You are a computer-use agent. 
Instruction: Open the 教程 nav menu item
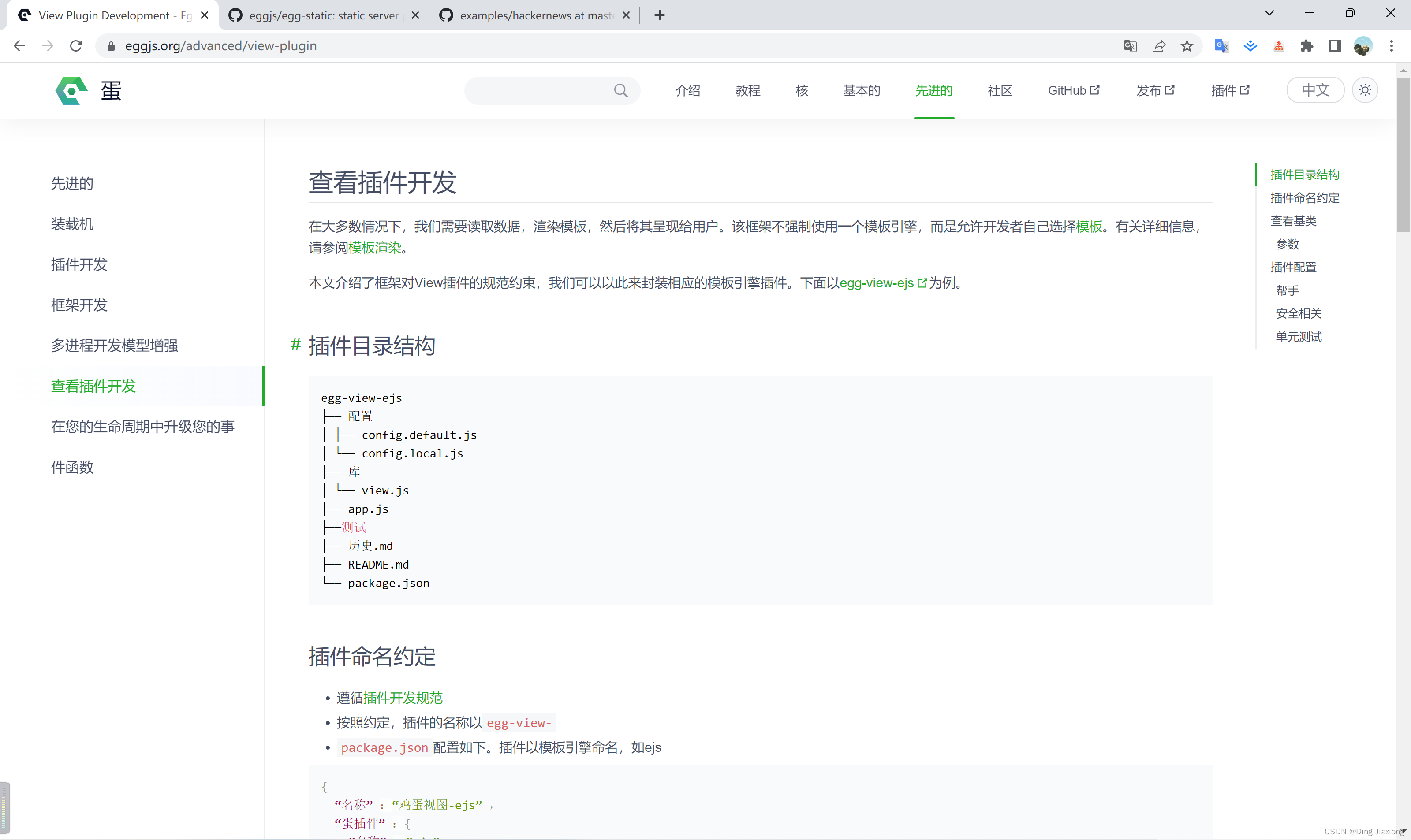[747, 90]
